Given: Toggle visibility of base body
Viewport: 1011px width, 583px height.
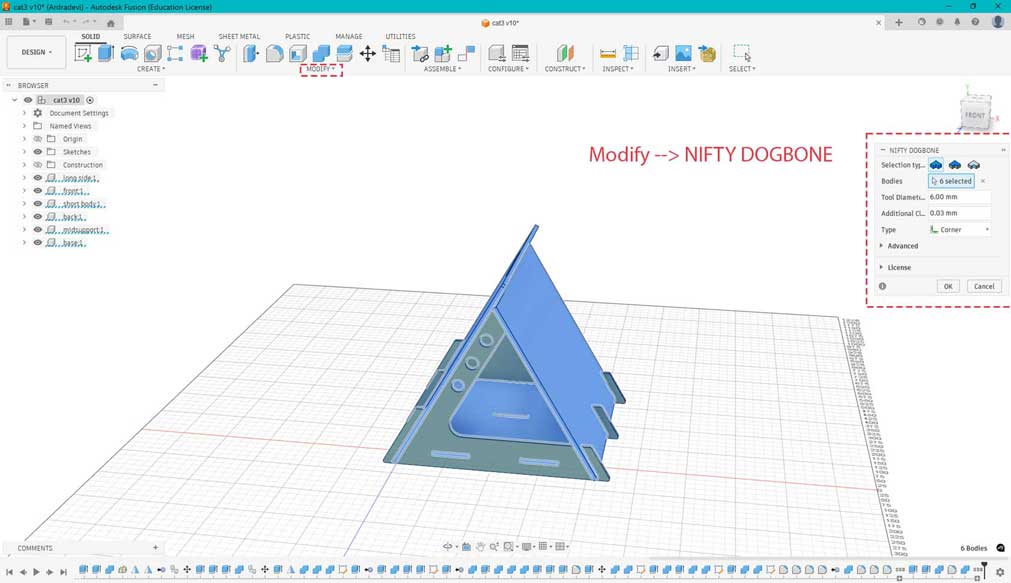Looking at the screenshot, I should [37, 242].
